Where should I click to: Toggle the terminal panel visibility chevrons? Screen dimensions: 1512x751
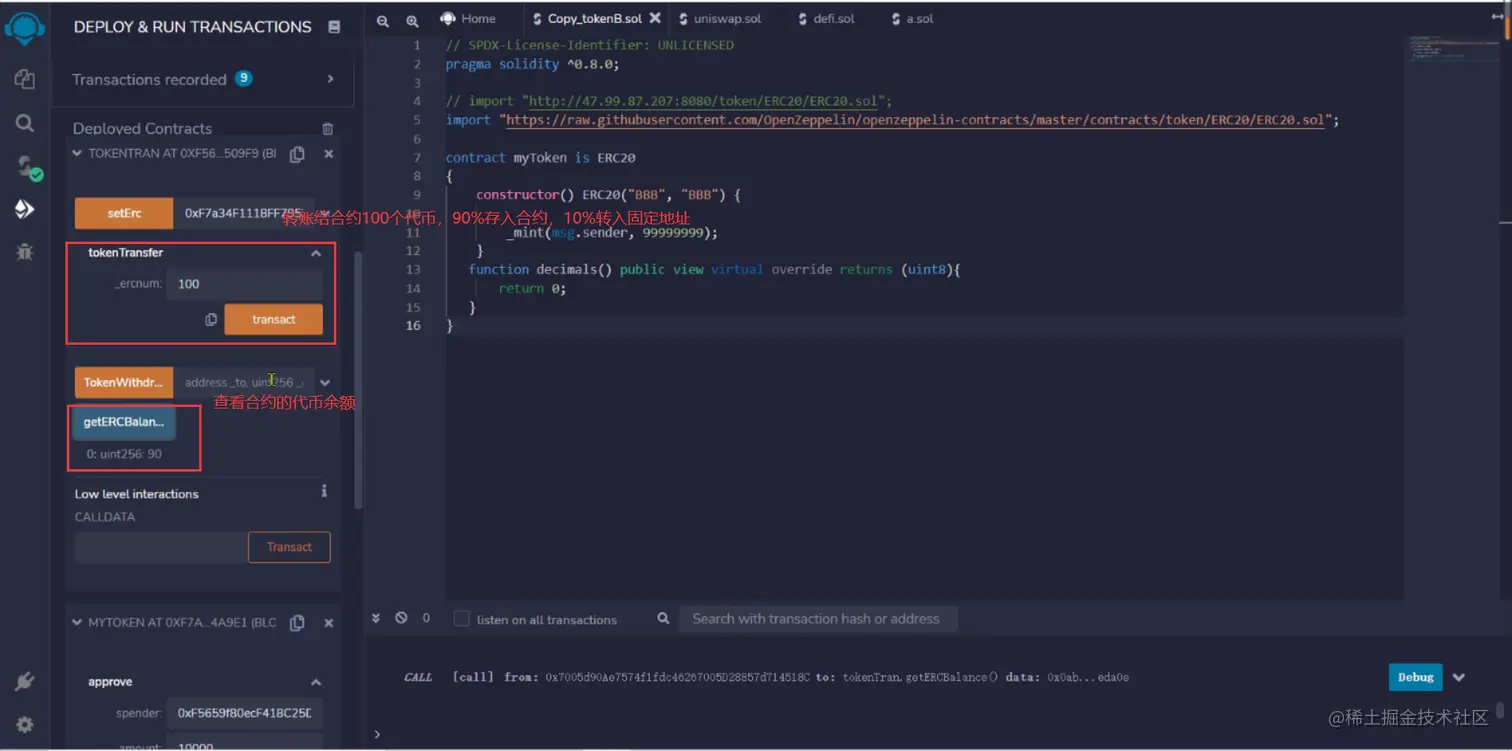pos(376,618)
